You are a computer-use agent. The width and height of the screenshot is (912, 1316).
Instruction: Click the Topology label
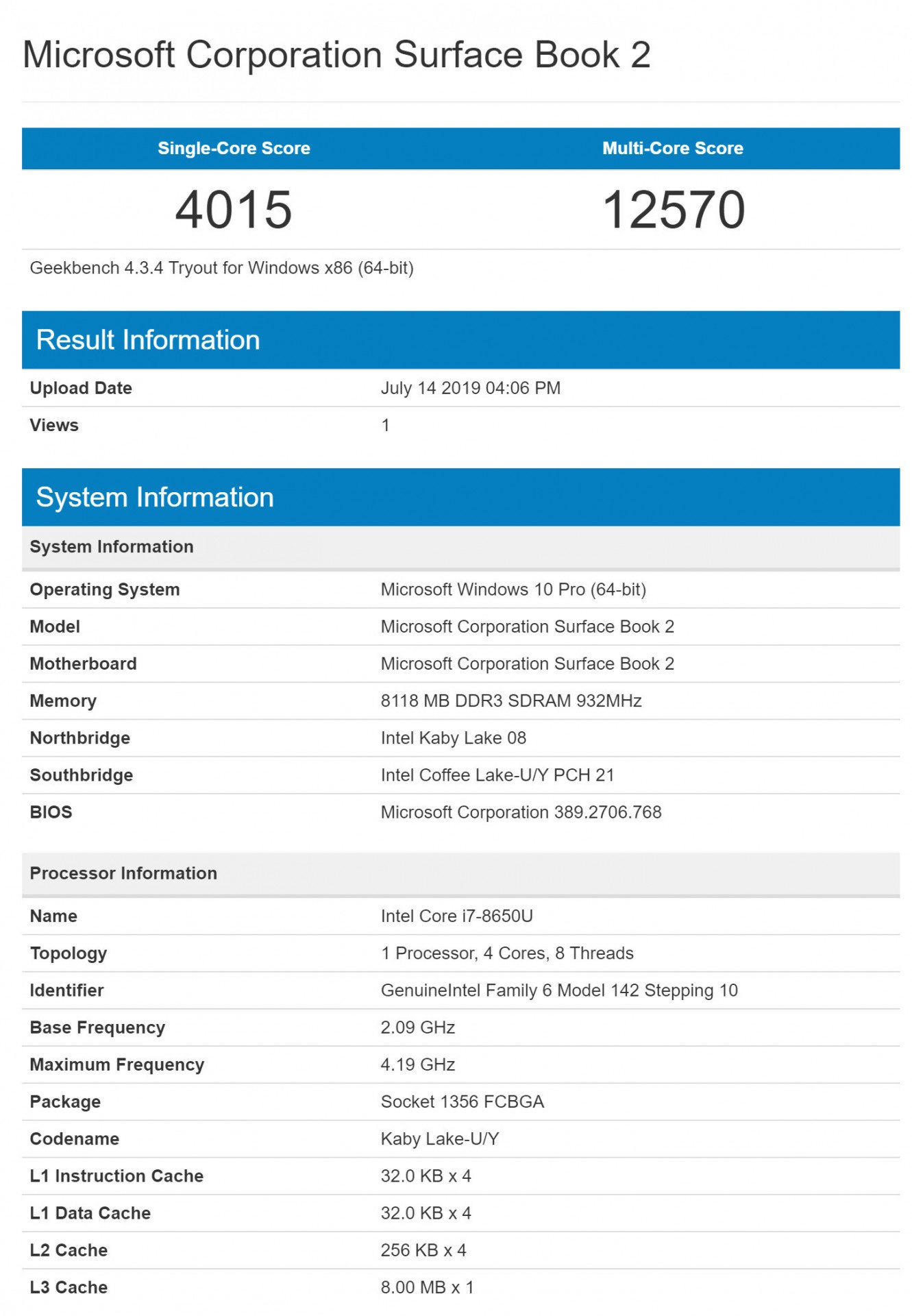(x=69, y=953)
